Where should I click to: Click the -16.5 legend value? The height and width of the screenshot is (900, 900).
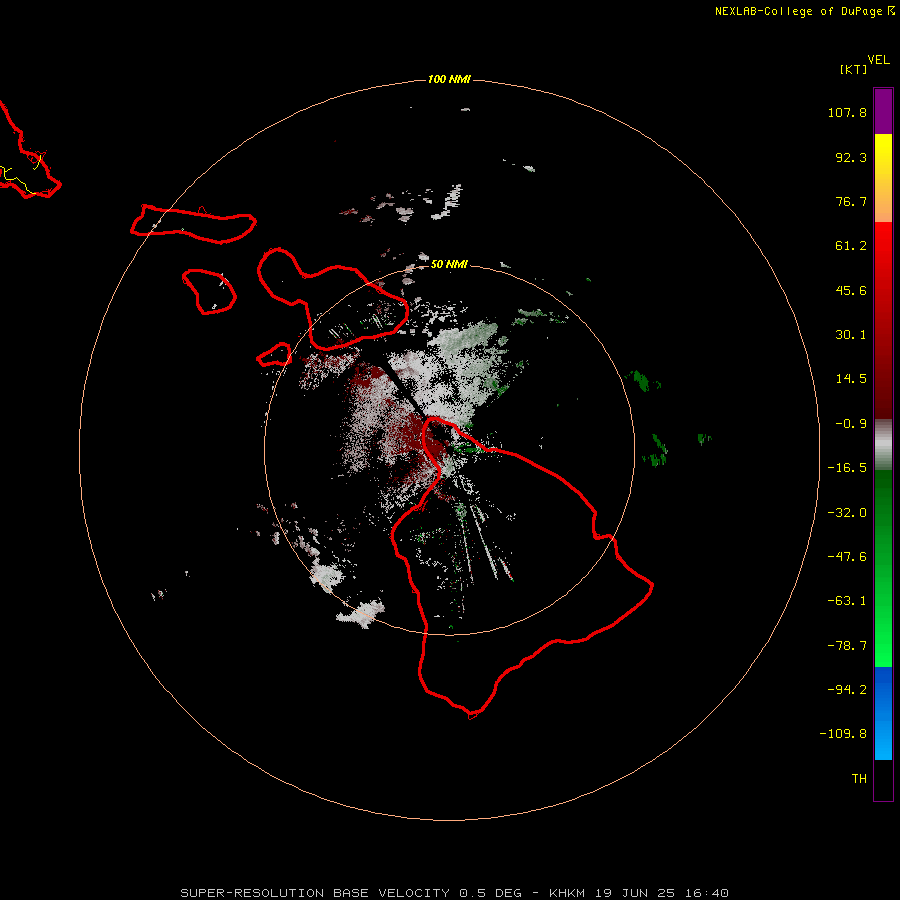[847, 468]
